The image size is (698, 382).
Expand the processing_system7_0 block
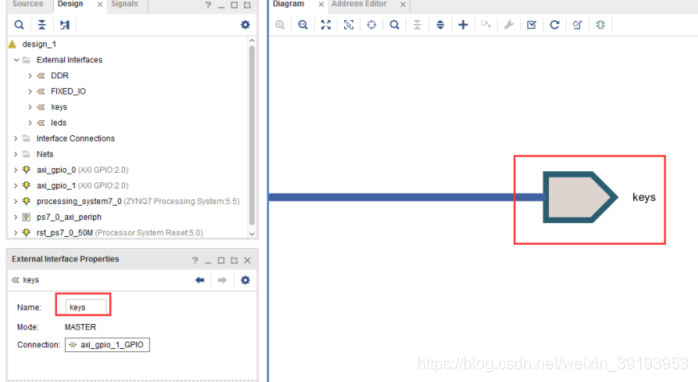tap(16, 201)
